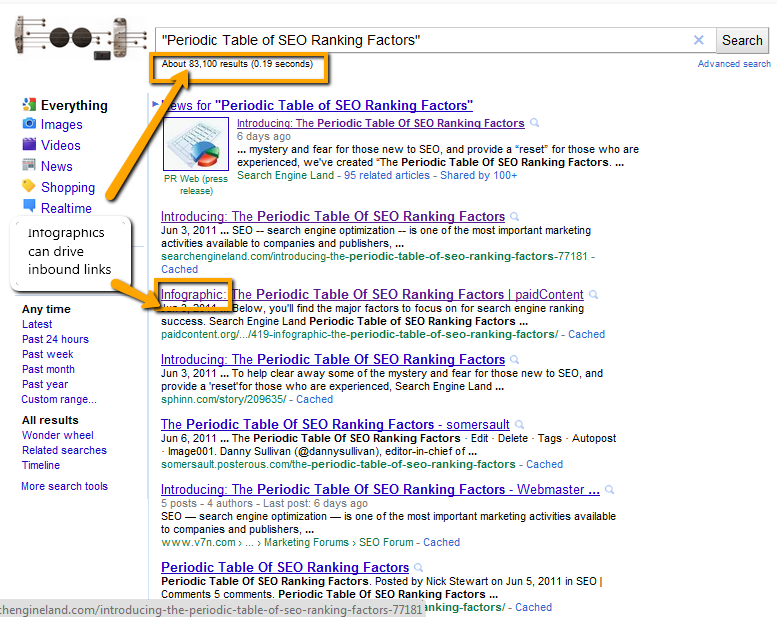This screenshot has height=617, width=777.
Task: Preview last result via magnifier icon
Action: pos(419,567)
